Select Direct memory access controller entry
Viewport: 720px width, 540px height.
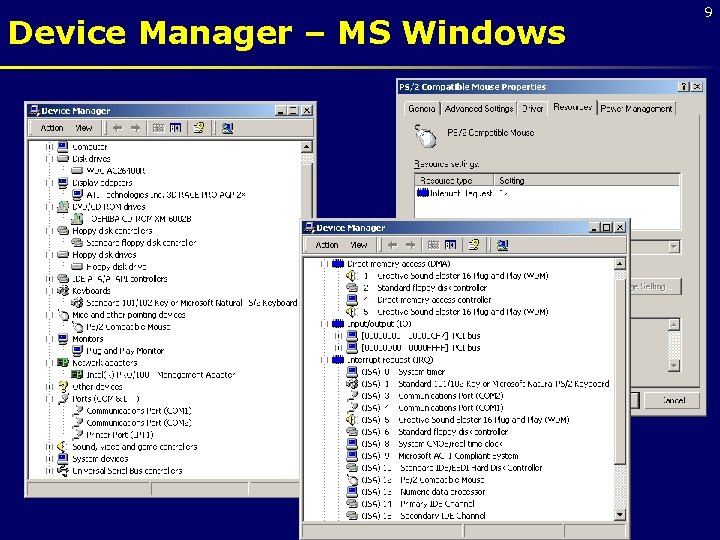[434, 300]
